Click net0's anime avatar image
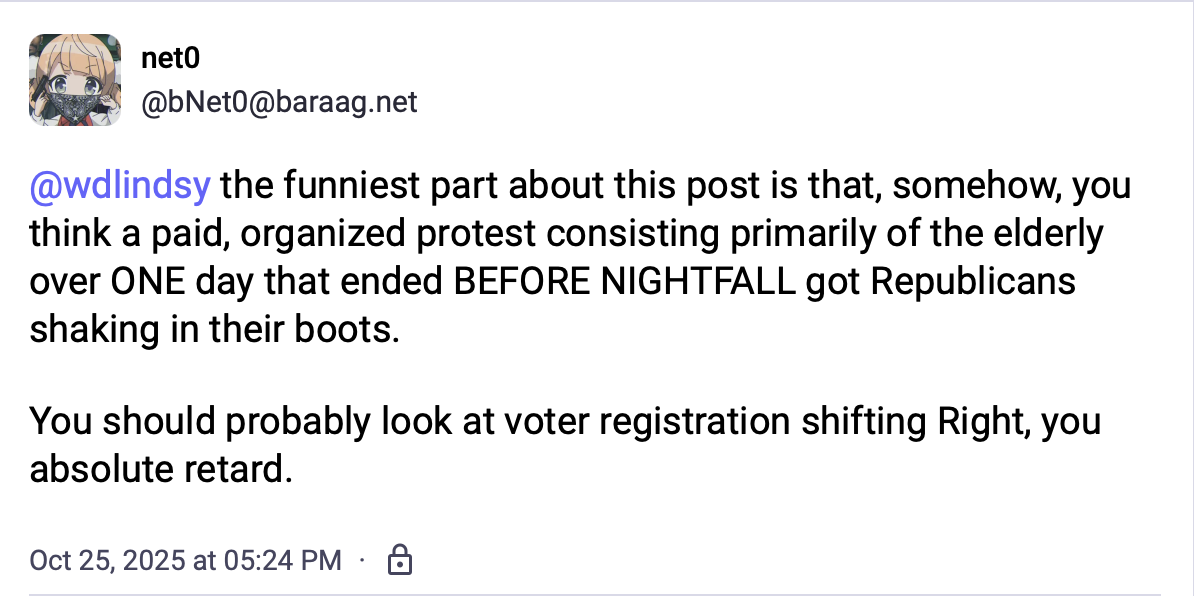This screenshot has height=596, width=1194. (x=75, y=80)
